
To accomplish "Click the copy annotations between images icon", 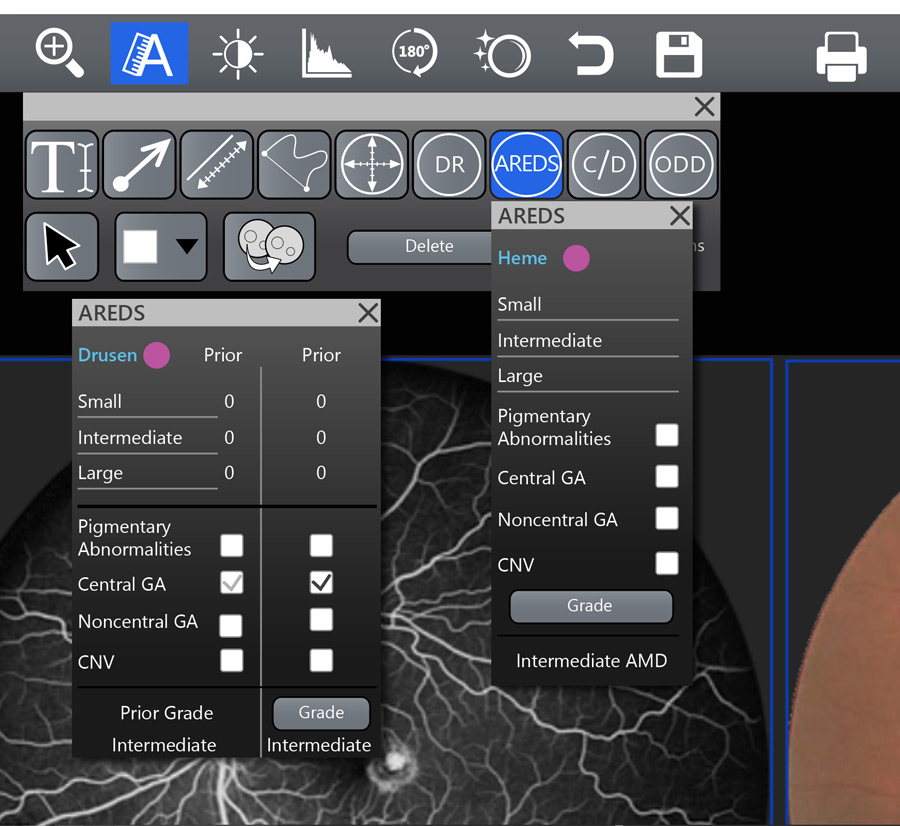I will point(270,247).
